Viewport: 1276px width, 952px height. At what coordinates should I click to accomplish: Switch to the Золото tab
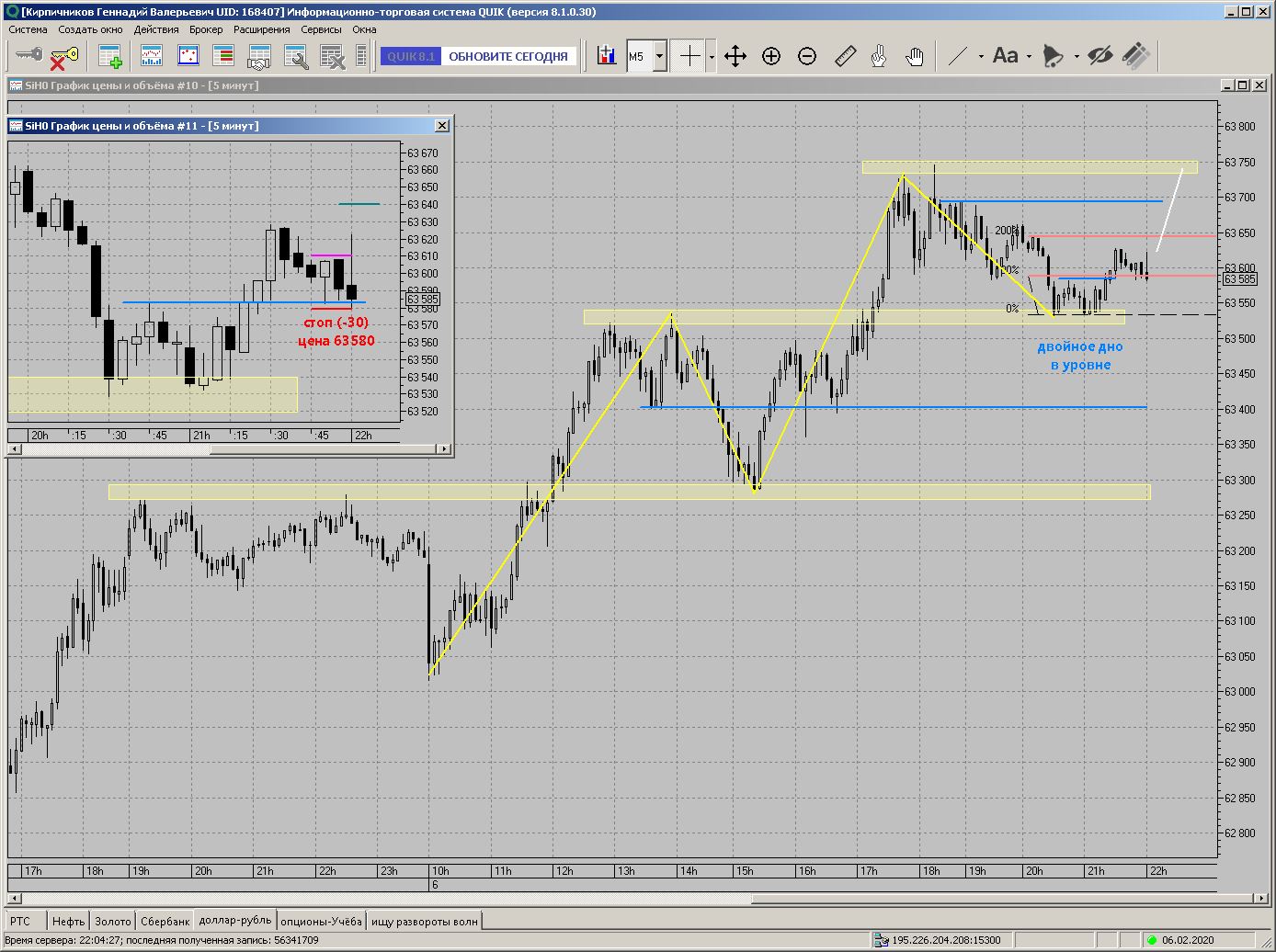tap(113, 921)
